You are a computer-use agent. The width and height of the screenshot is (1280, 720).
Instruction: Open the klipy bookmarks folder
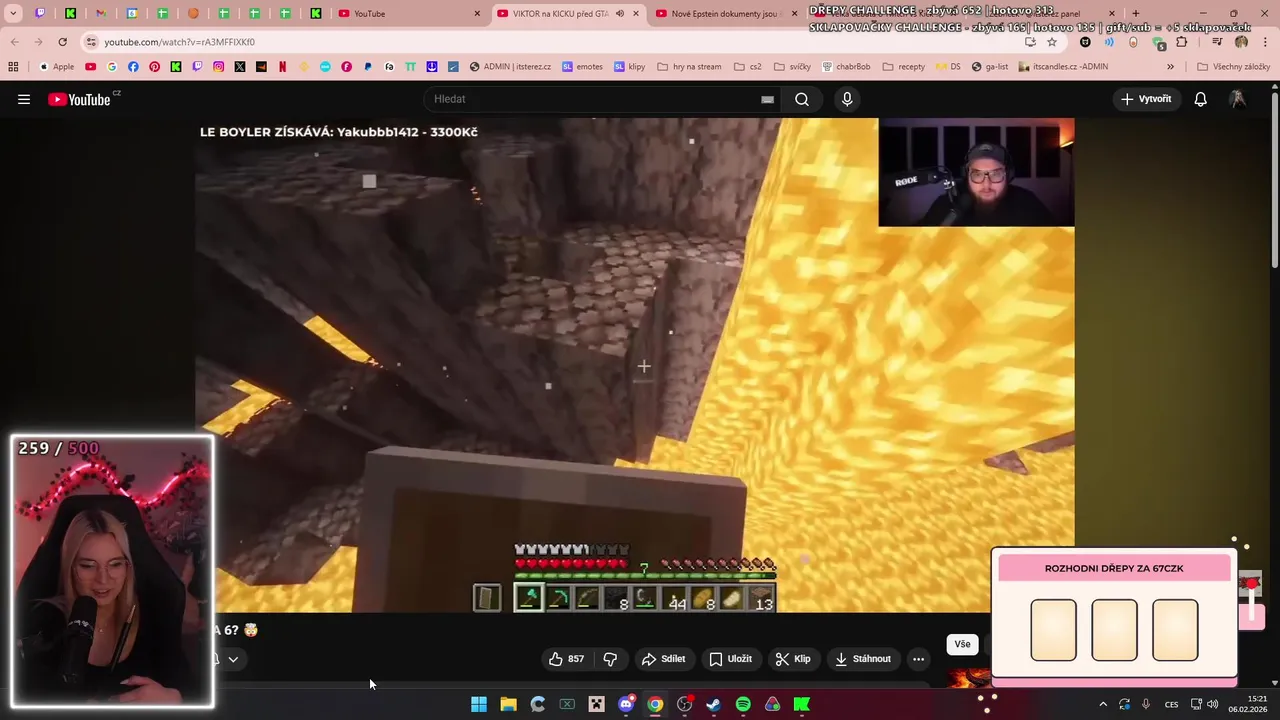point(630,67)
